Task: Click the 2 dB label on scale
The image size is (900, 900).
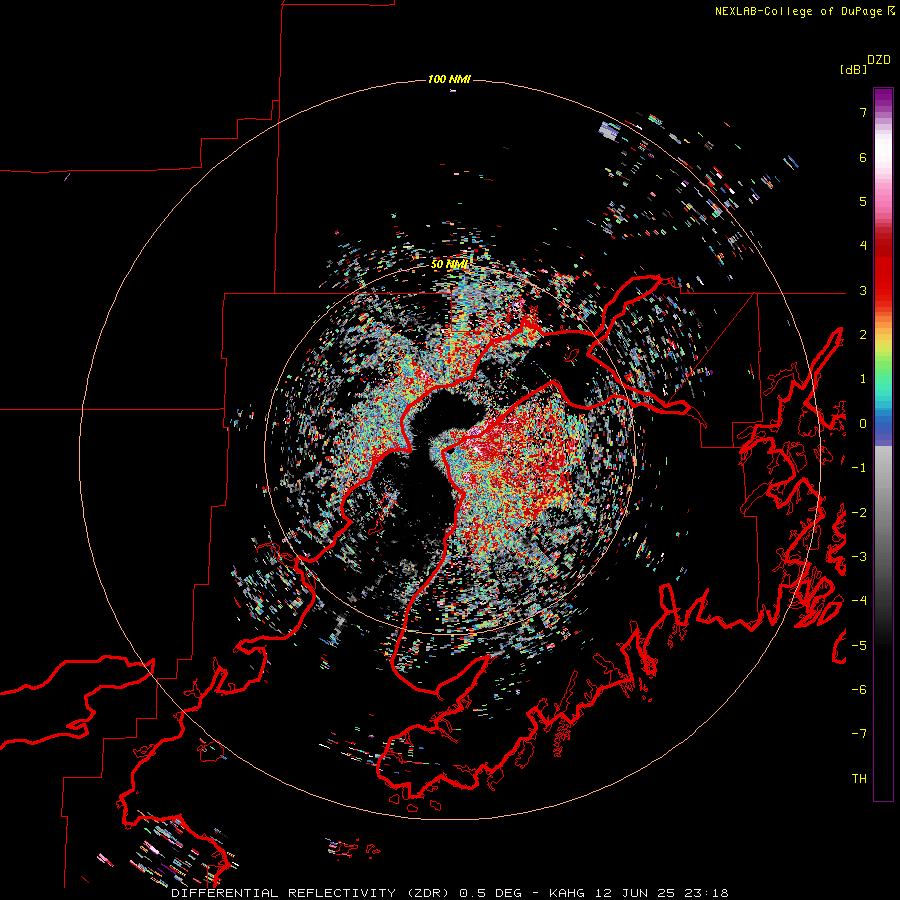Action: click(863, 335)
